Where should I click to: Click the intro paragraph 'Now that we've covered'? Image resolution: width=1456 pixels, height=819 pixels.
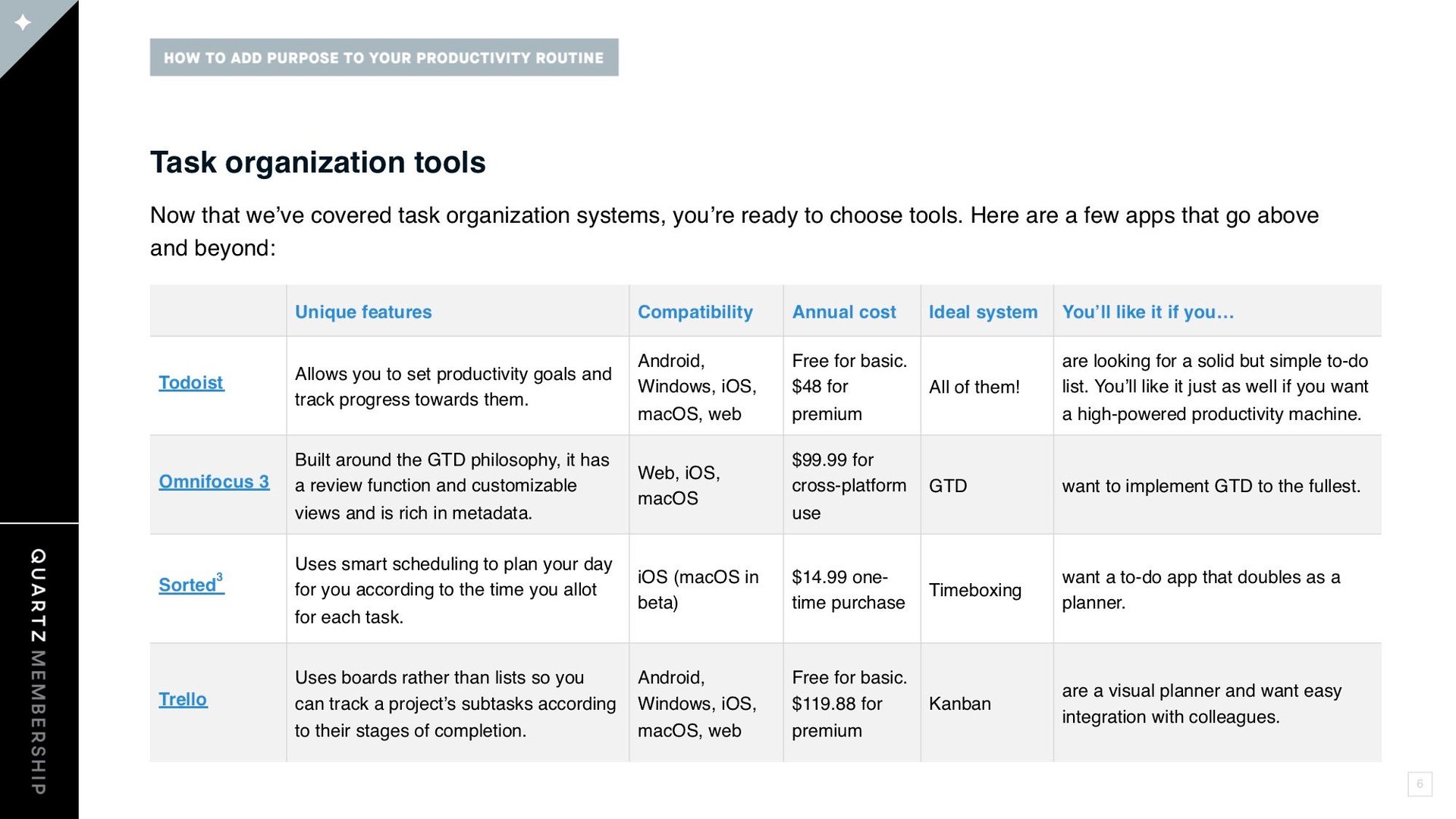tap(734, 231)
